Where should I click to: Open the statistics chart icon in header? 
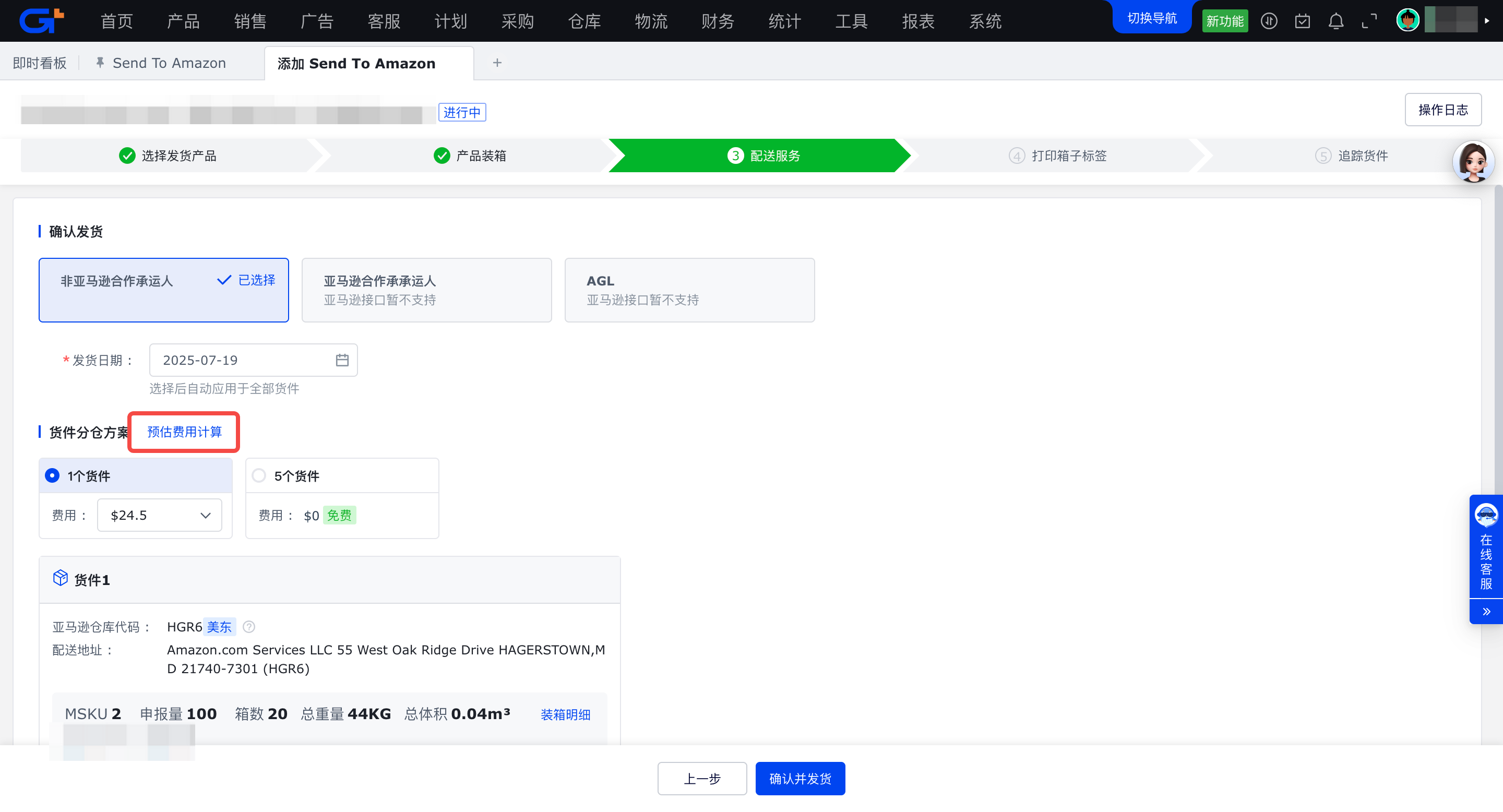1269,21
